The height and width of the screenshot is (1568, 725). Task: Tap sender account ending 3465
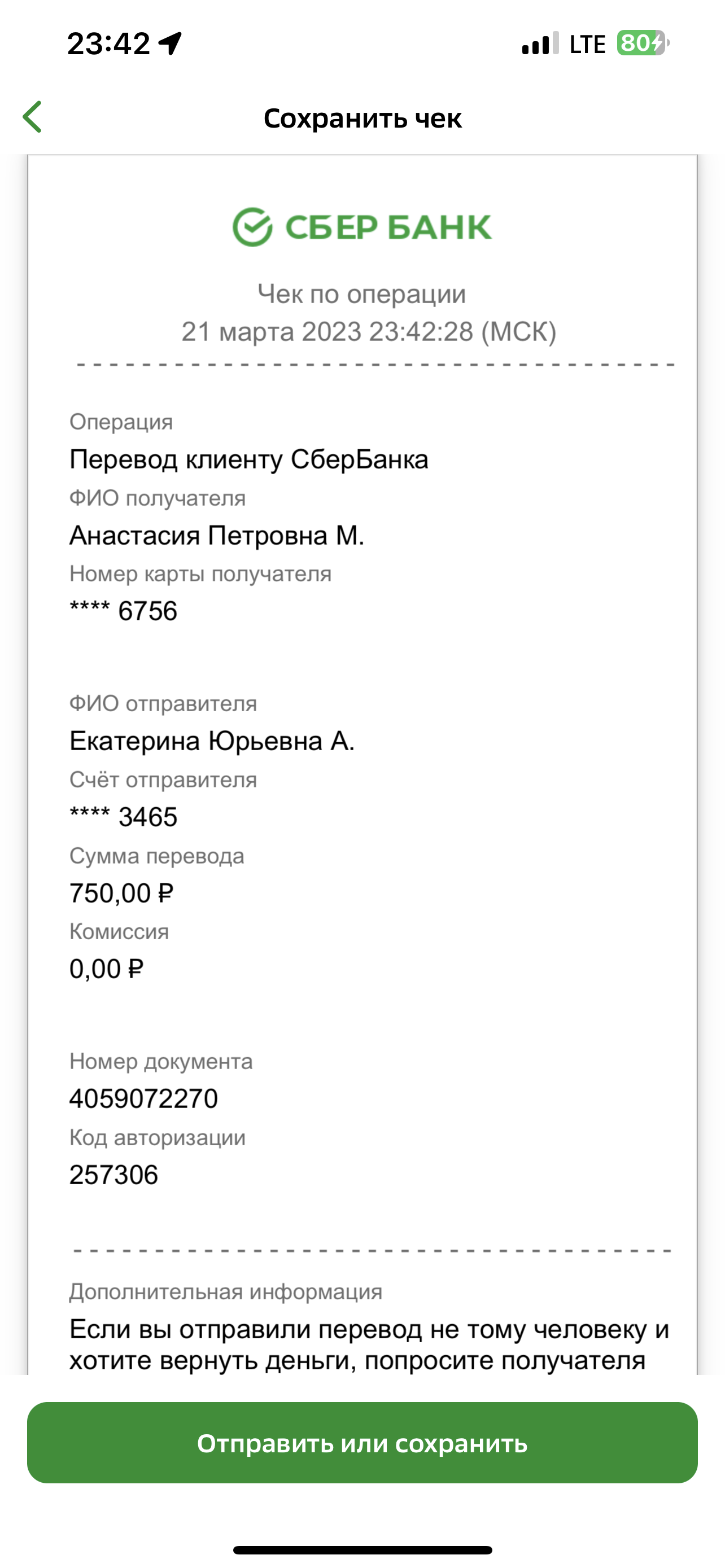pyautogui.click(x=124, y=816)
